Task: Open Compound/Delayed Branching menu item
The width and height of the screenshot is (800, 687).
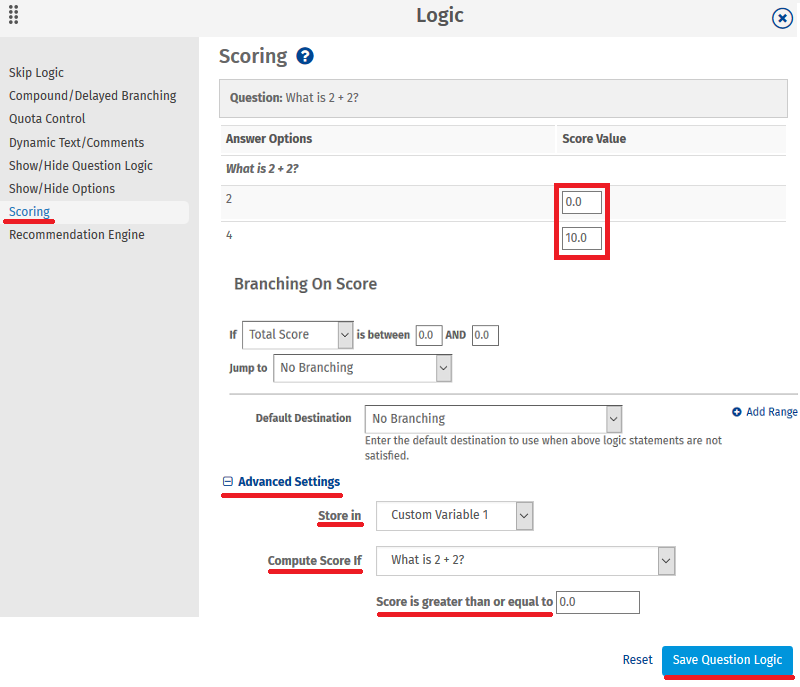Action: [92, 96]
